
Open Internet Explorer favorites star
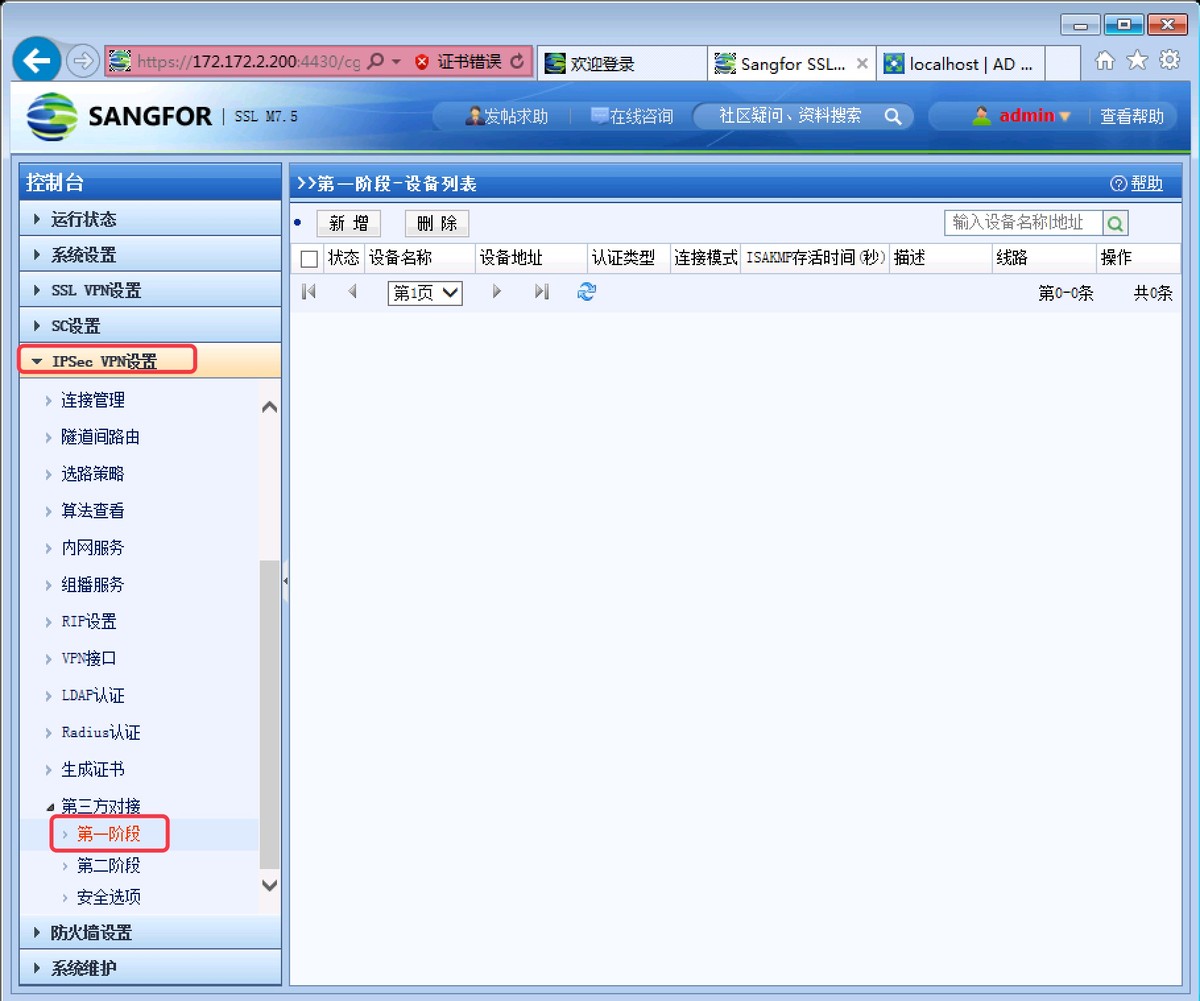point(1136,61)
